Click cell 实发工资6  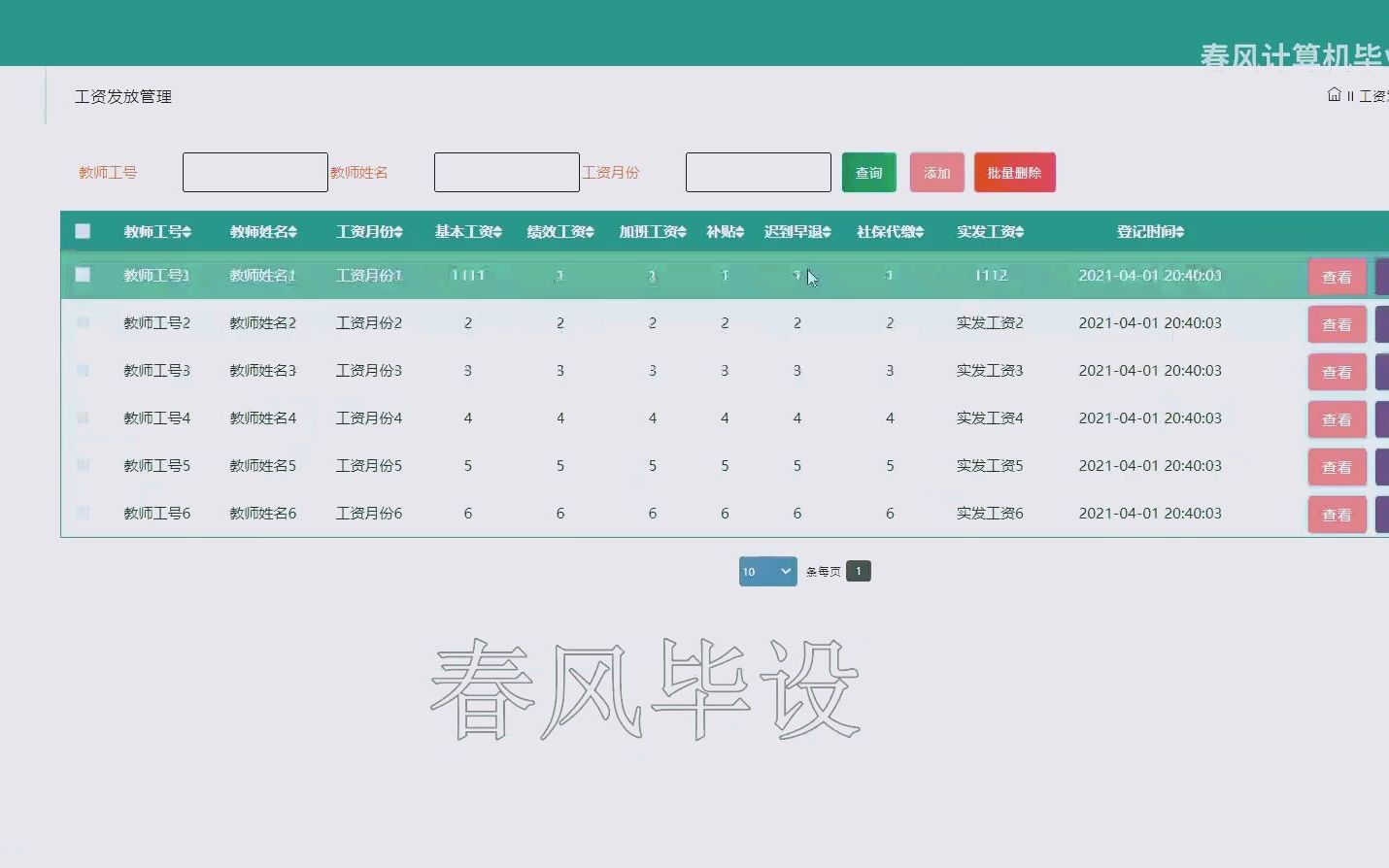point(990,513)
